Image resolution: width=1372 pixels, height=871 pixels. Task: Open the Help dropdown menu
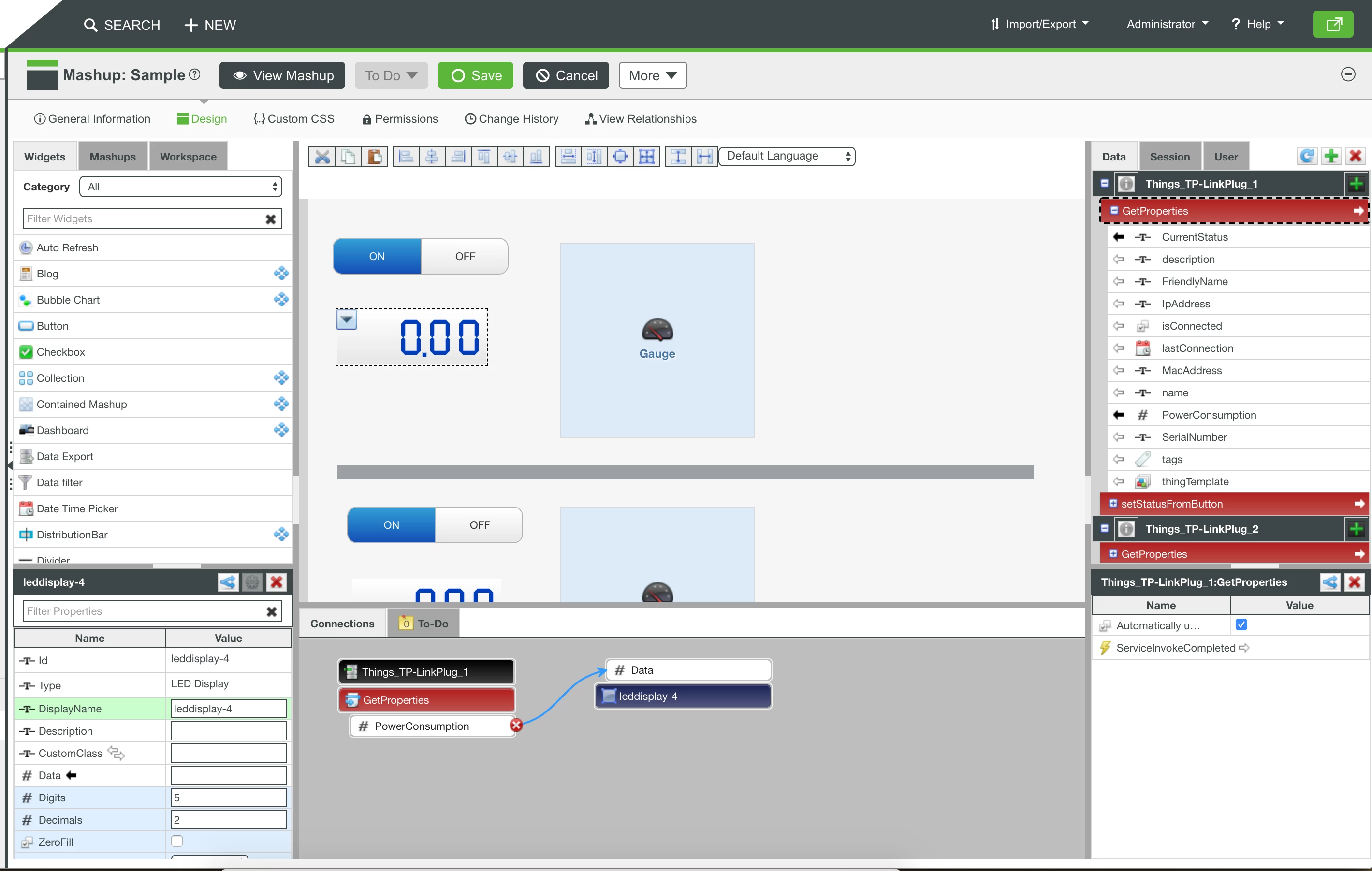1257,25
